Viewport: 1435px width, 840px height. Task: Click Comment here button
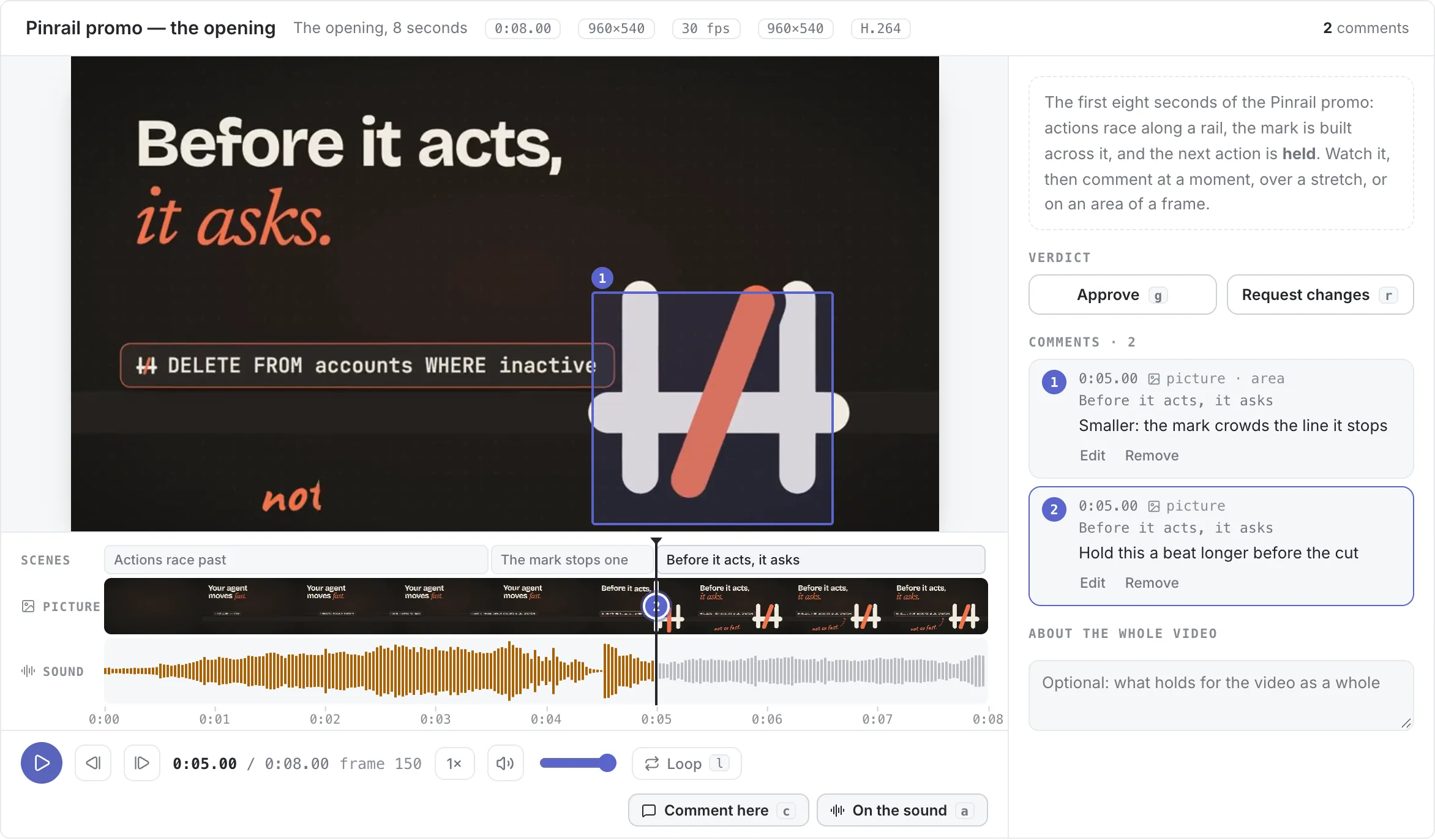718,810
